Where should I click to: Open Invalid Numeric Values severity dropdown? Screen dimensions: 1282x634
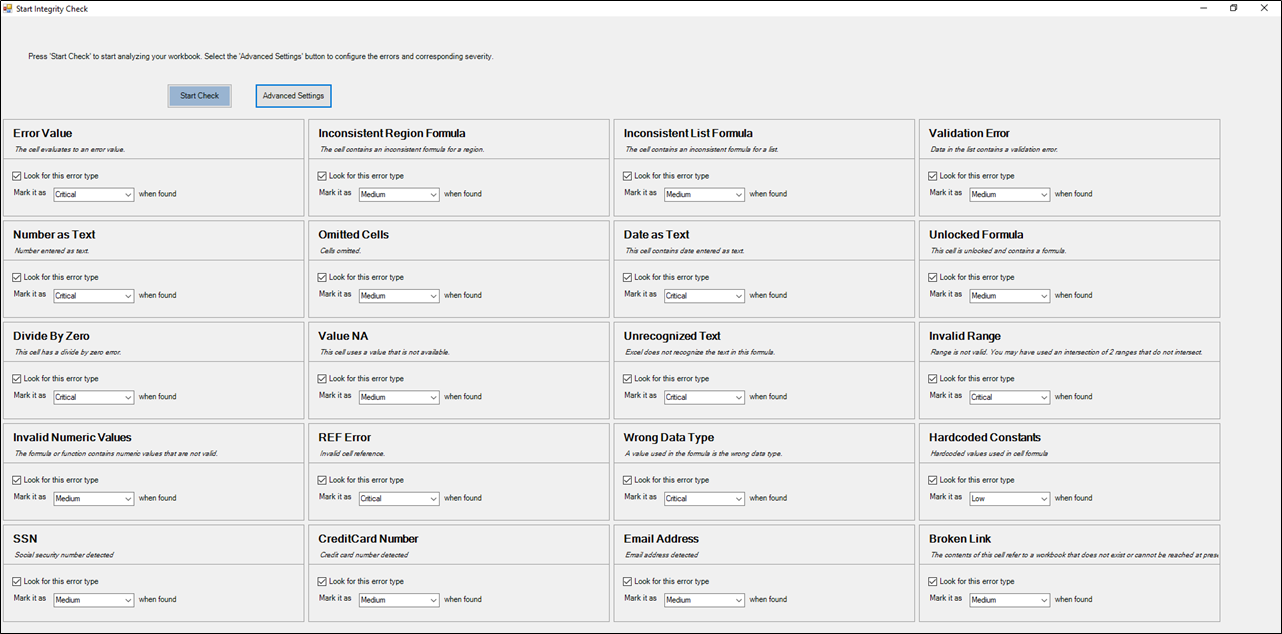(93, 499)
